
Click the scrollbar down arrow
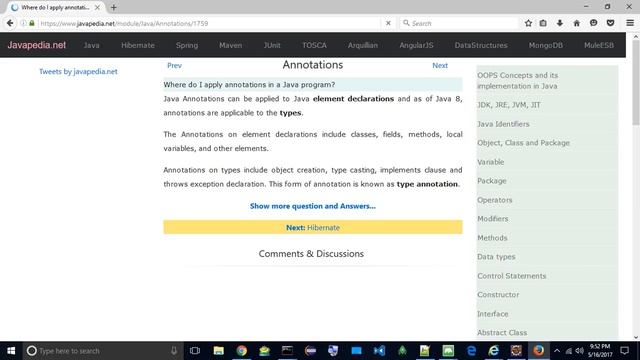click(x=636, y=337)
